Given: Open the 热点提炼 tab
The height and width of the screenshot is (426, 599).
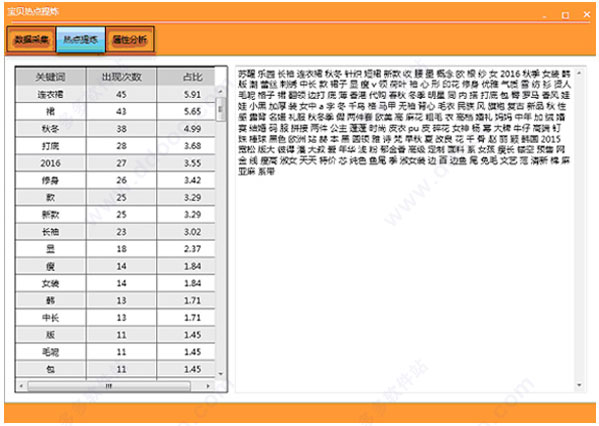Looking at the screenshot, I should pyautogui.click(x=81, y=39).
